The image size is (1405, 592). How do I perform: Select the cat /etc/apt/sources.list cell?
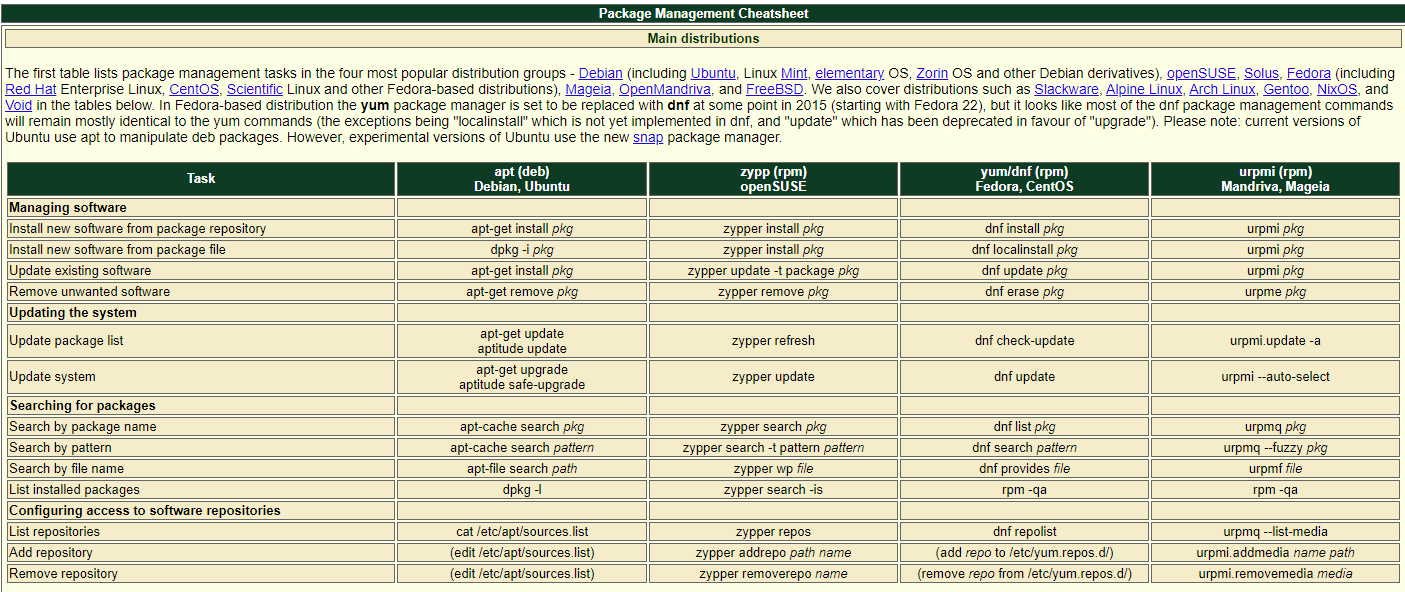tap(522, 532)
